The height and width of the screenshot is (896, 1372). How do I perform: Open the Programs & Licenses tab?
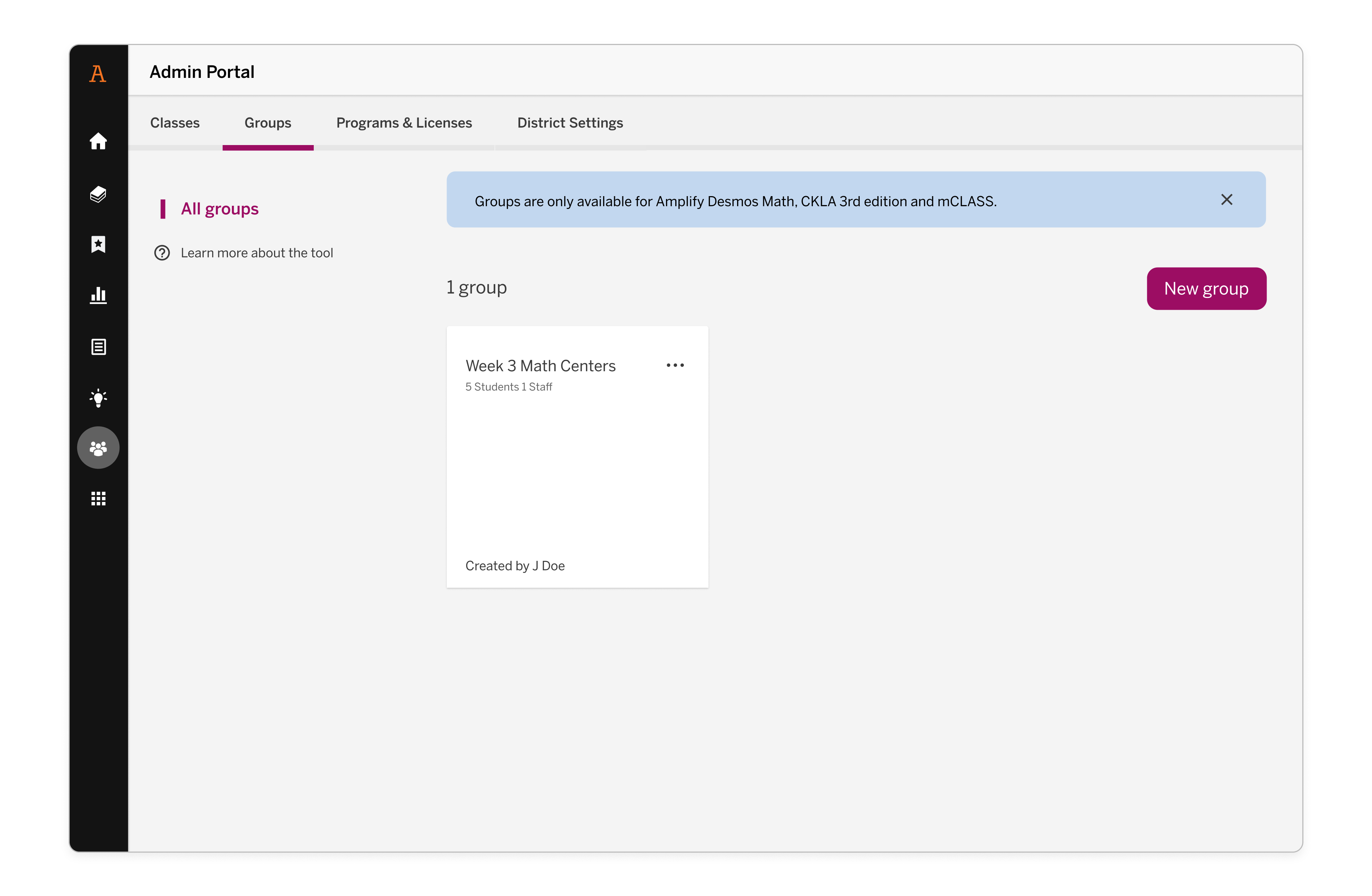click(x=403, y=122)
